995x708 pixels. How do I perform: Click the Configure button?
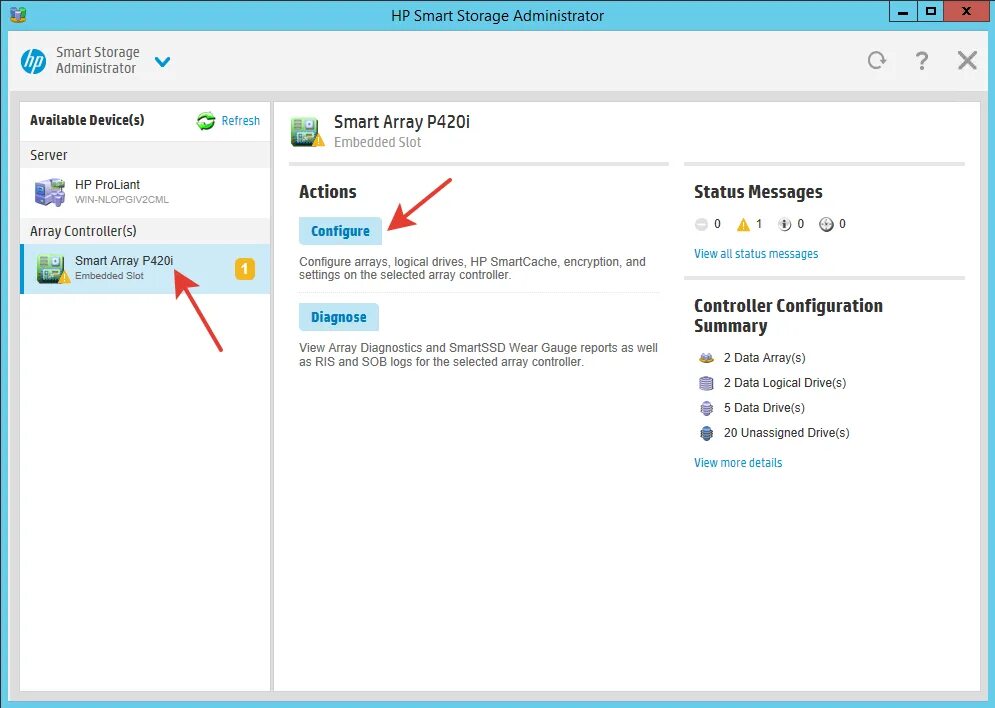pyautogui.click(x=340, y=231)
